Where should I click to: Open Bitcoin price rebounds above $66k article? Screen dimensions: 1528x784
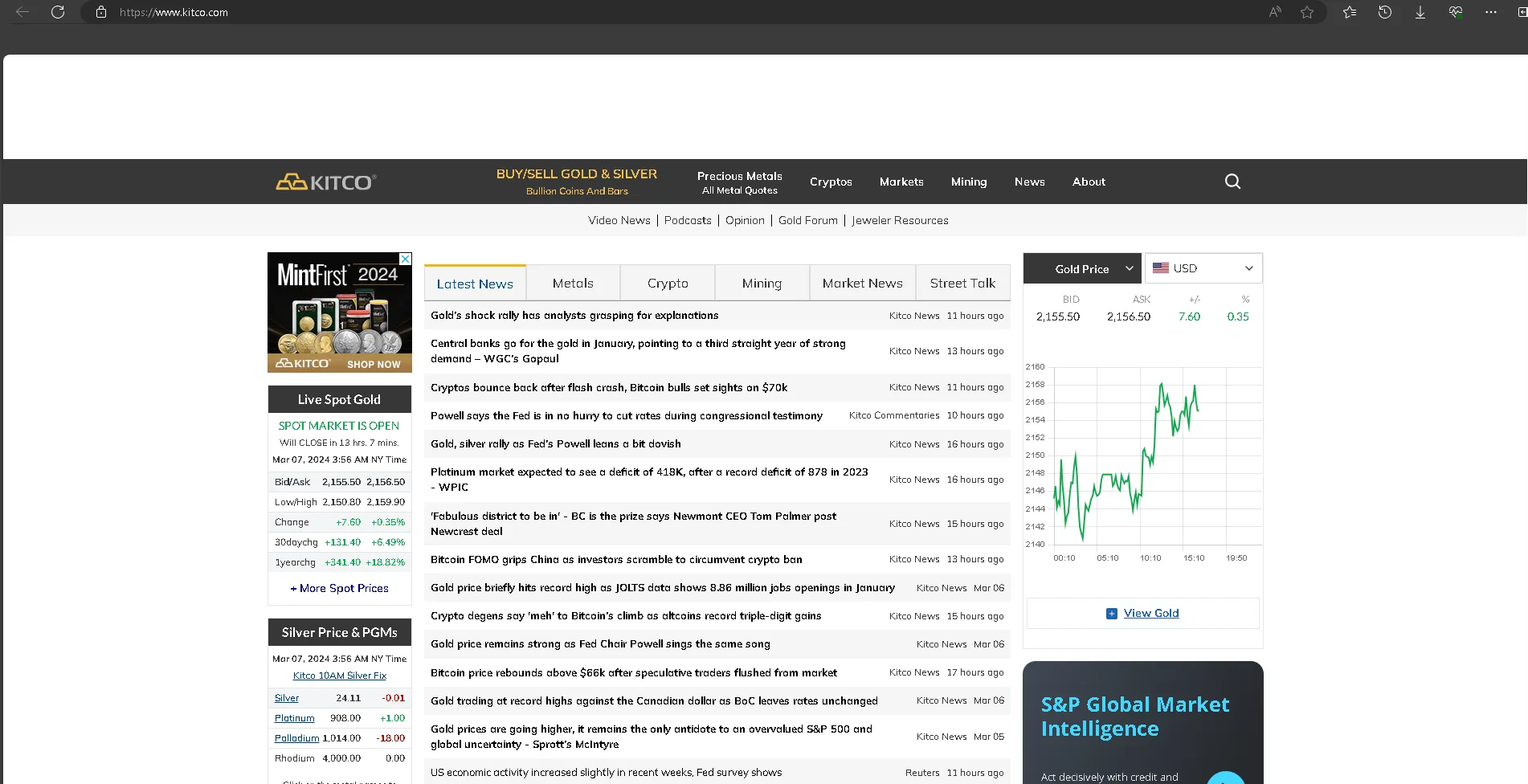634,672
